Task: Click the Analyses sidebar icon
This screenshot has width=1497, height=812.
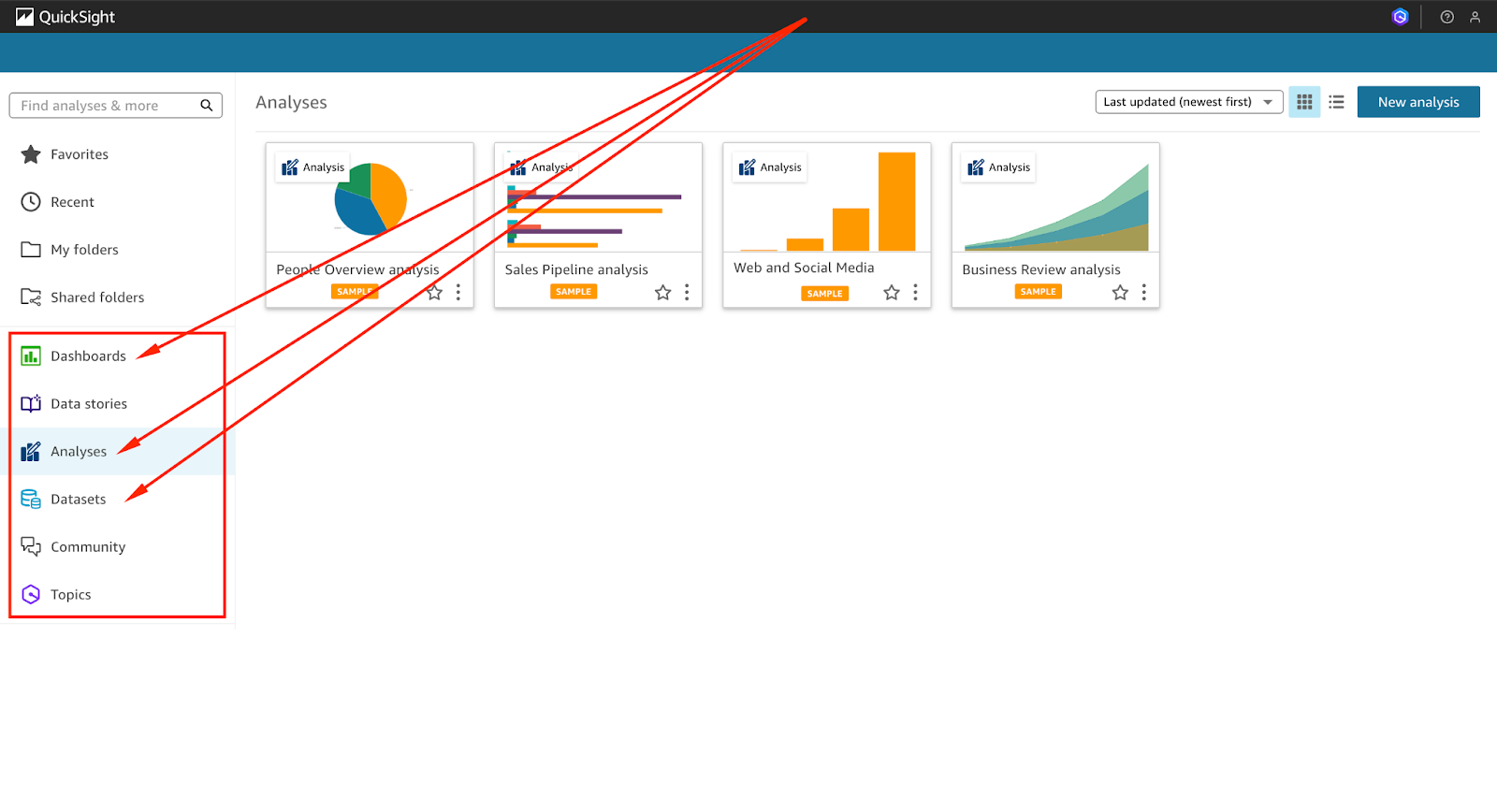Action: pyautogui.click(x=31, y=452)
